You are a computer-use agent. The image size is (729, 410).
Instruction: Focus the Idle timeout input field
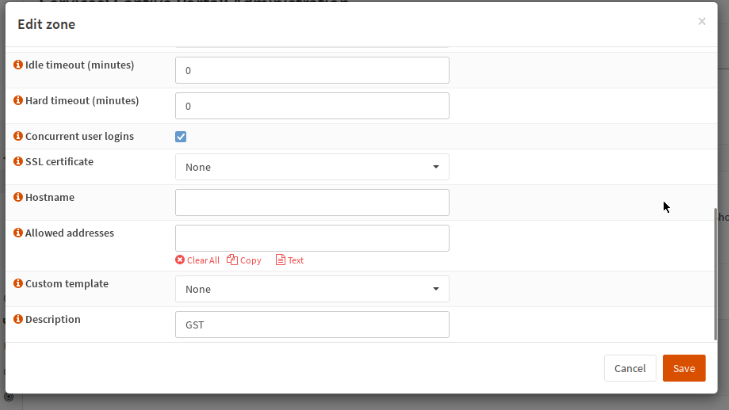[x=312, y=71]
